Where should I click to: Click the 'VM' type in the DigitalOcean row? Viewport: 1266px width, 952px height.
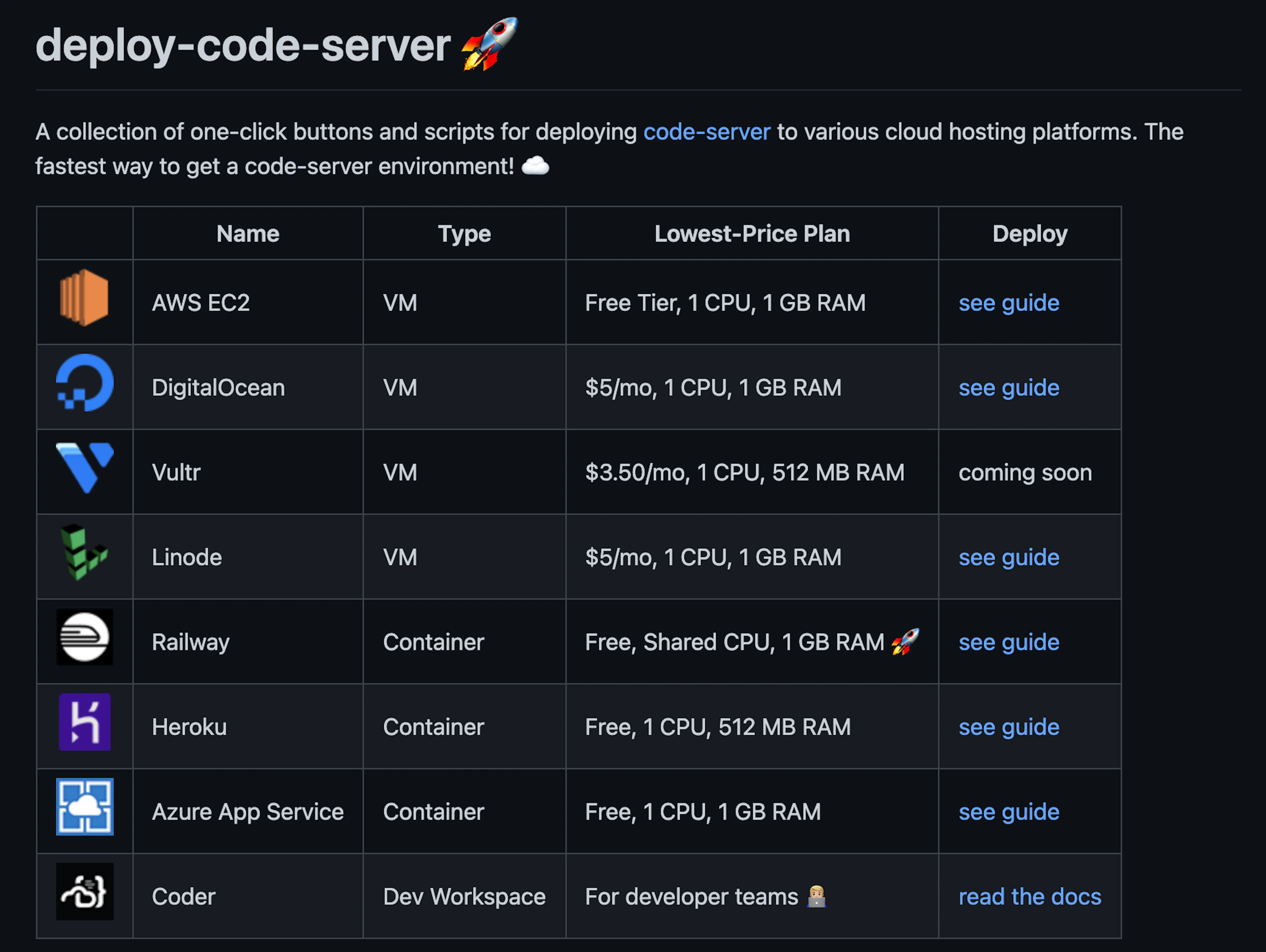pos(400,387)
